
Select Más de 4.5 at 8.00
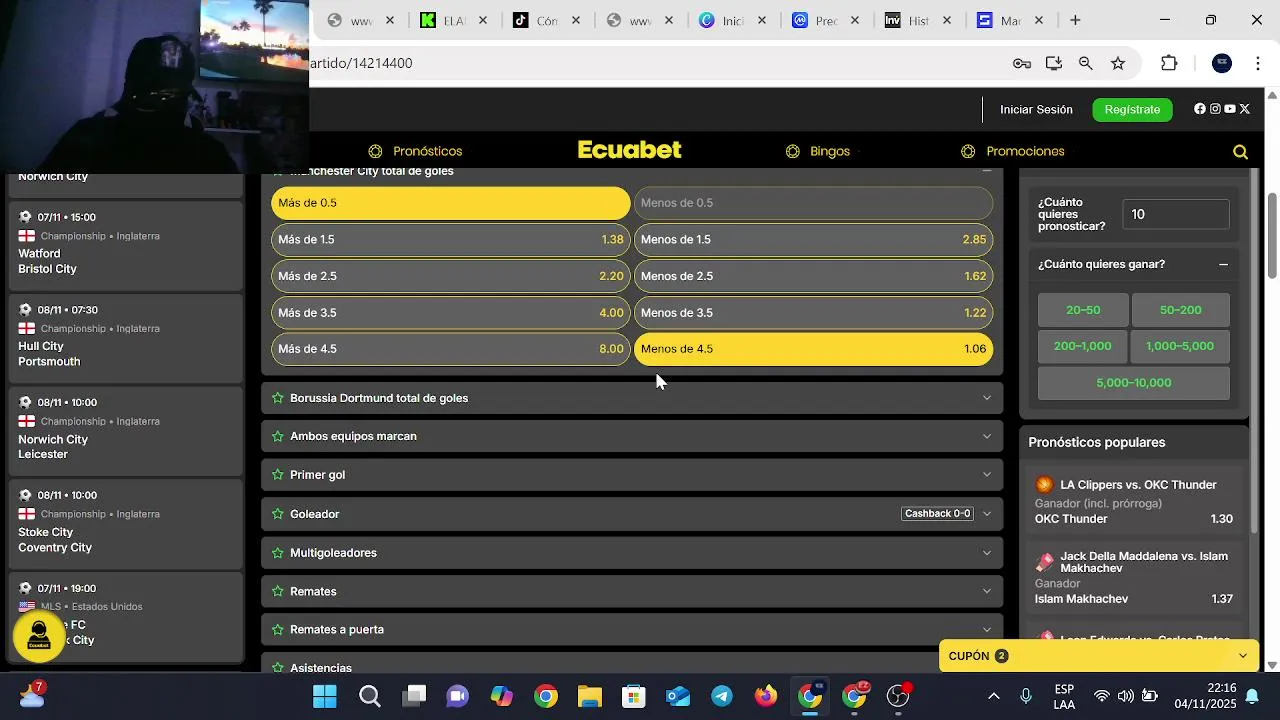[451, 349]
